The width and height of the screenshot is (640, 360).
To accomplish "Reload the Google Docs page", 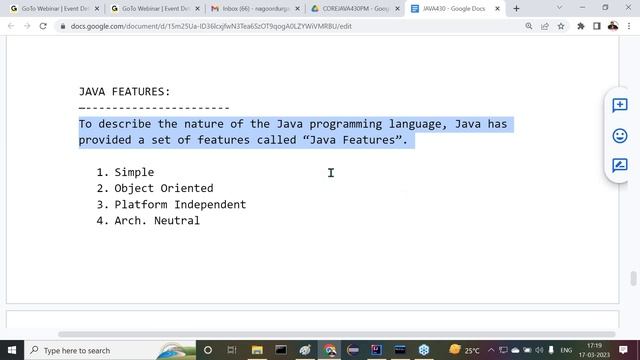I will (x=43, y=26).
